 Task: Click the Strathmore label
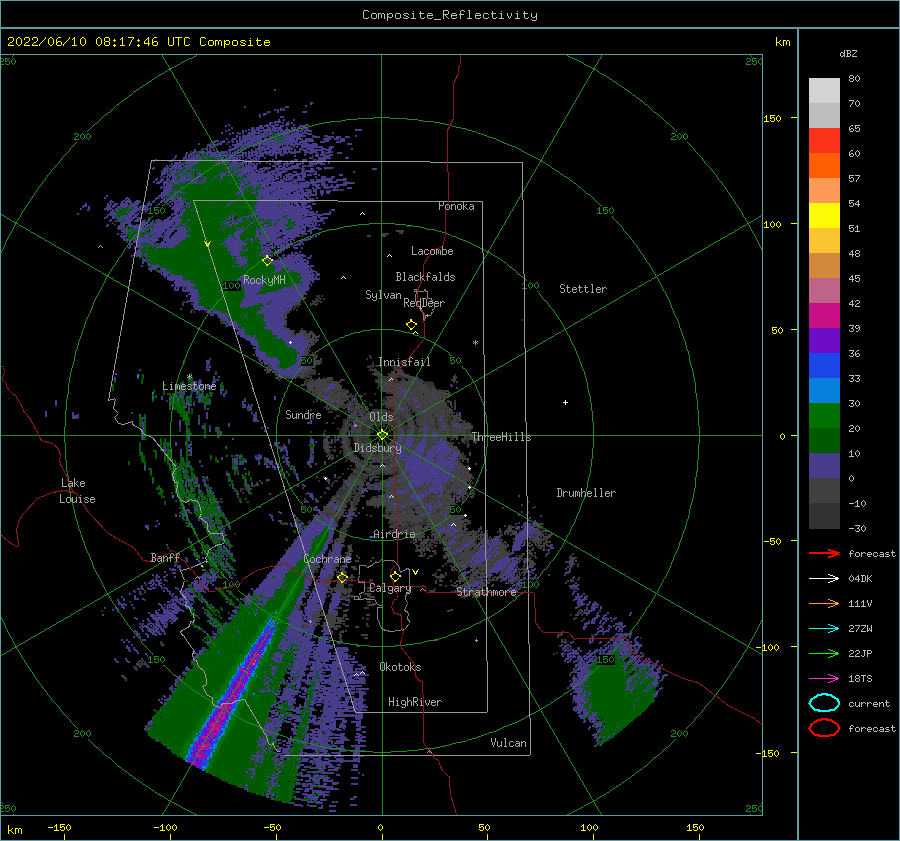coord(486,592)
